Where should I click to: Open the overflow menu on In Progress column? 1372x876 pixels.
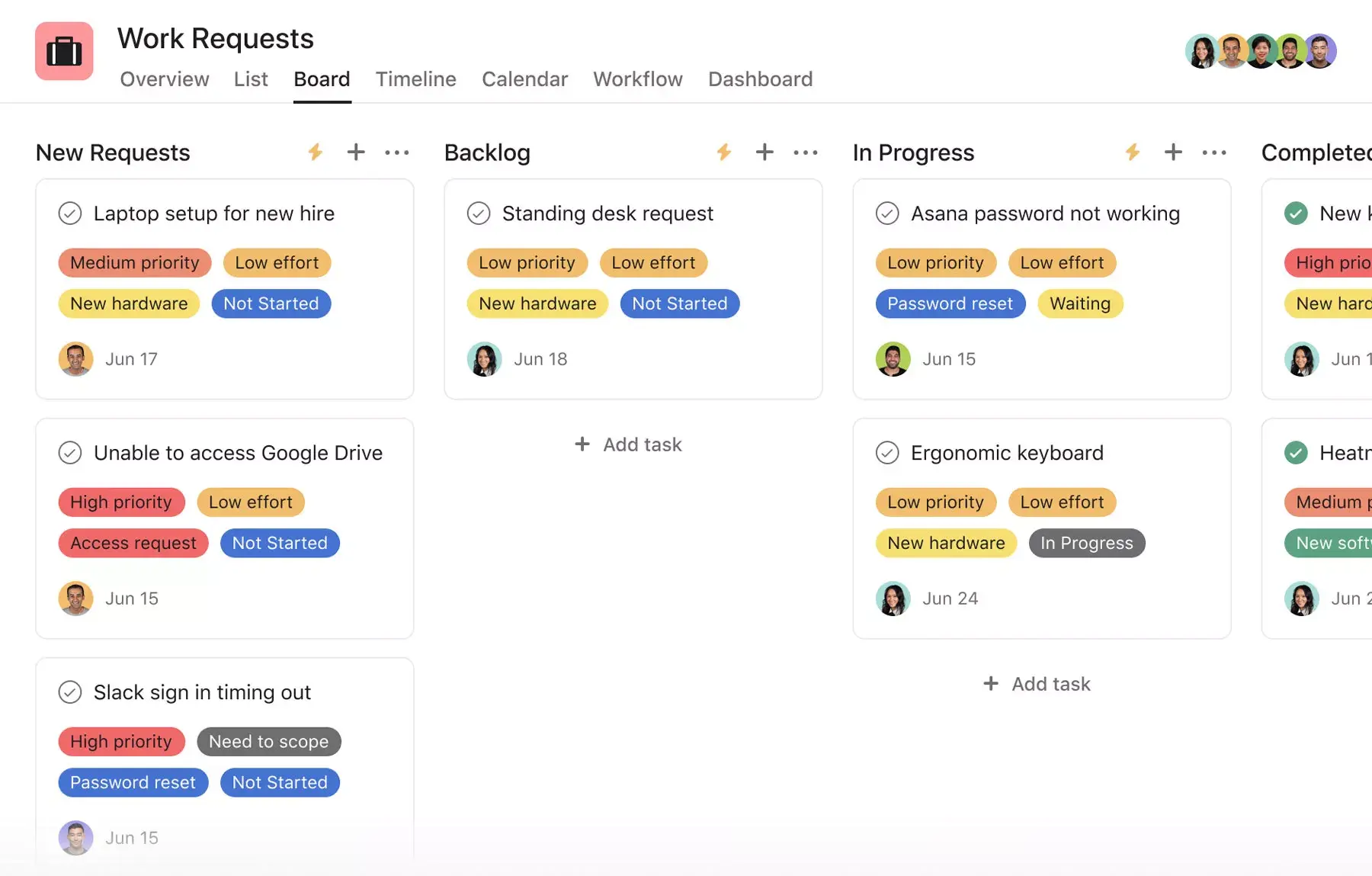(1214, 152)
